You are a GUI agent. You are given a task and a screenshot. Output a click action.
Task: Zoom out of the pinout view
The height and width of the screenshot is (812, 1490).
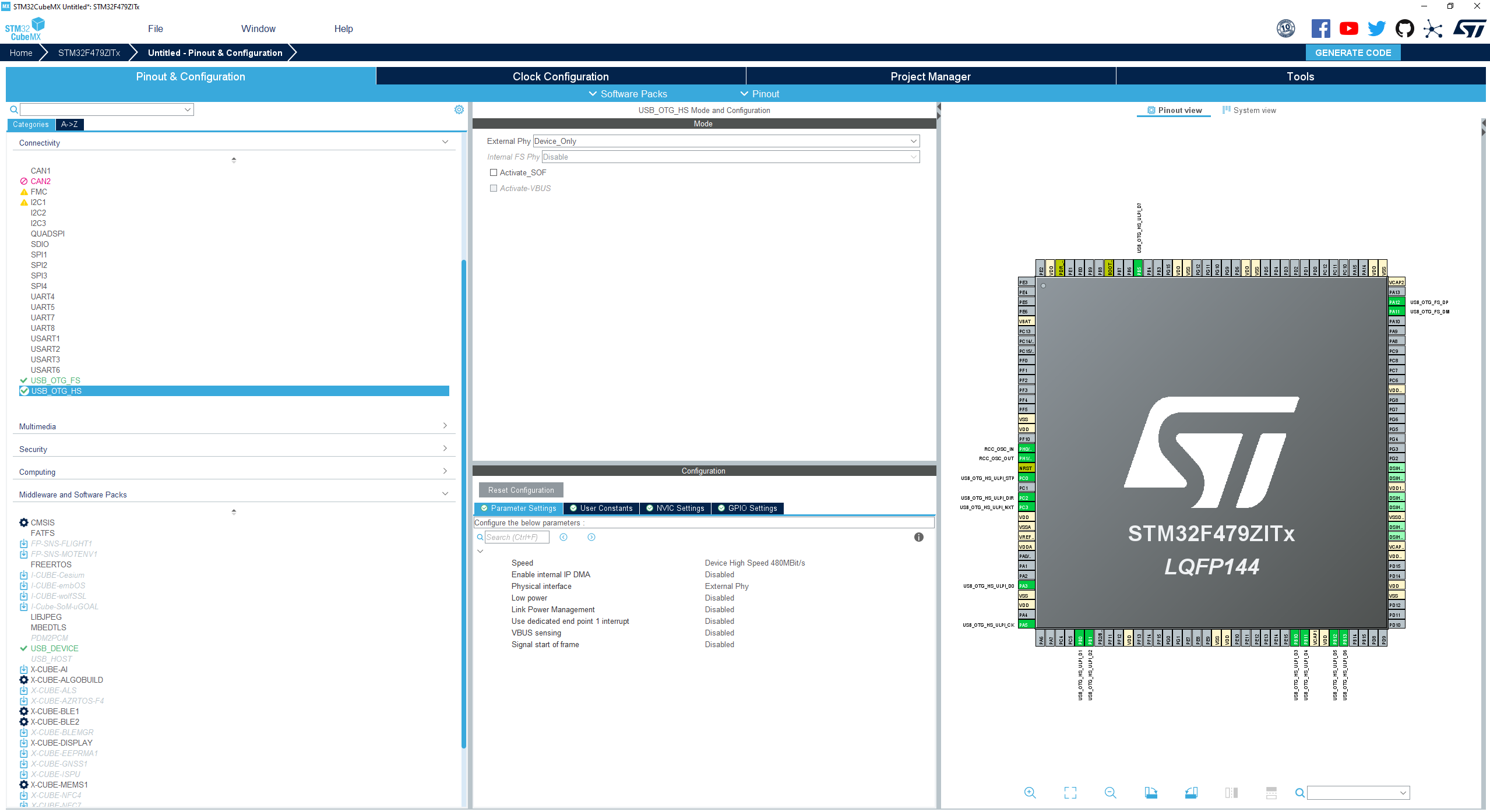(1111, 793)
